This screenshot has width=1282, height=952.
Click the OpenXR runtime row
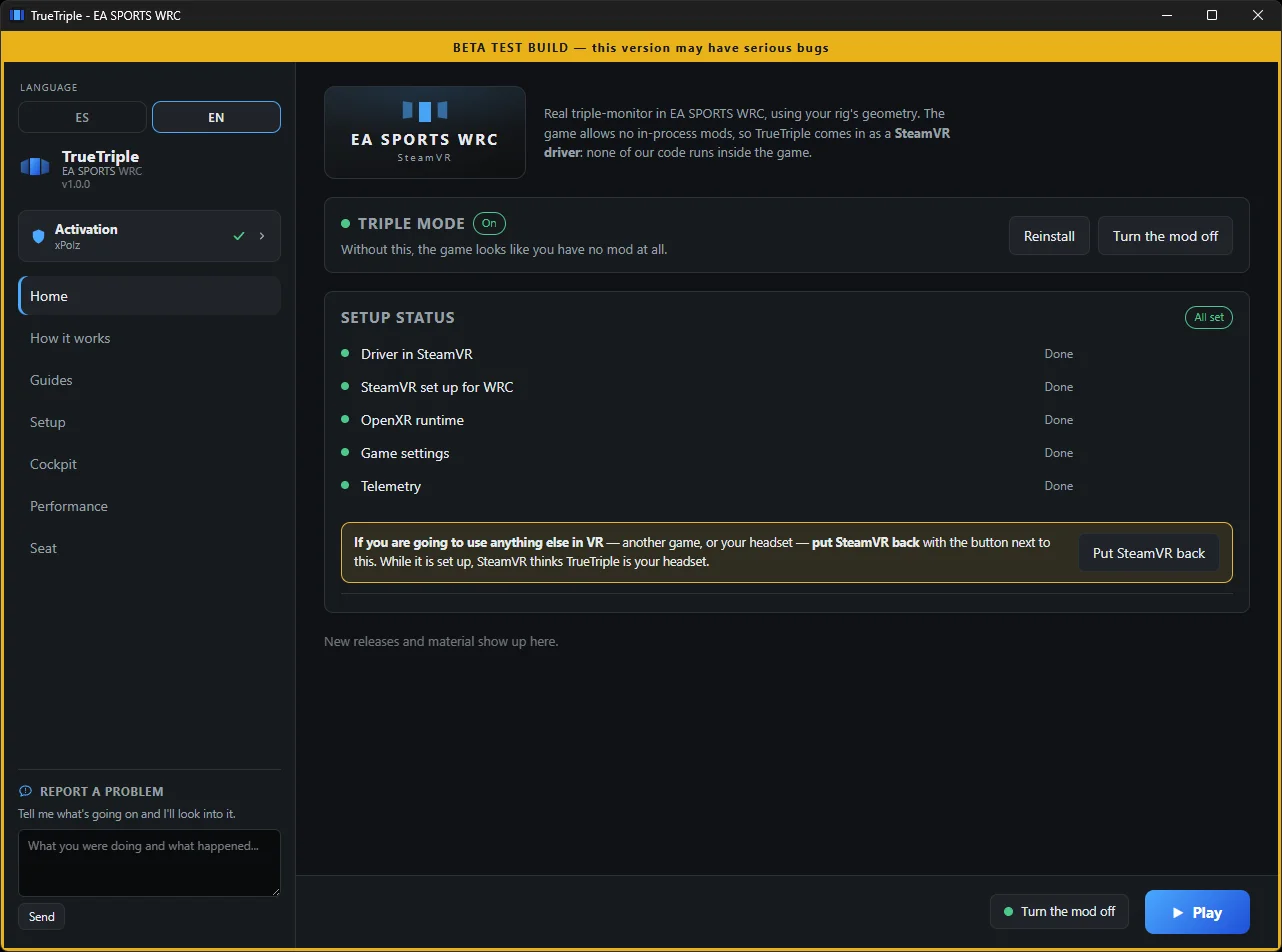pyautogui.click(x=787, y=420)
